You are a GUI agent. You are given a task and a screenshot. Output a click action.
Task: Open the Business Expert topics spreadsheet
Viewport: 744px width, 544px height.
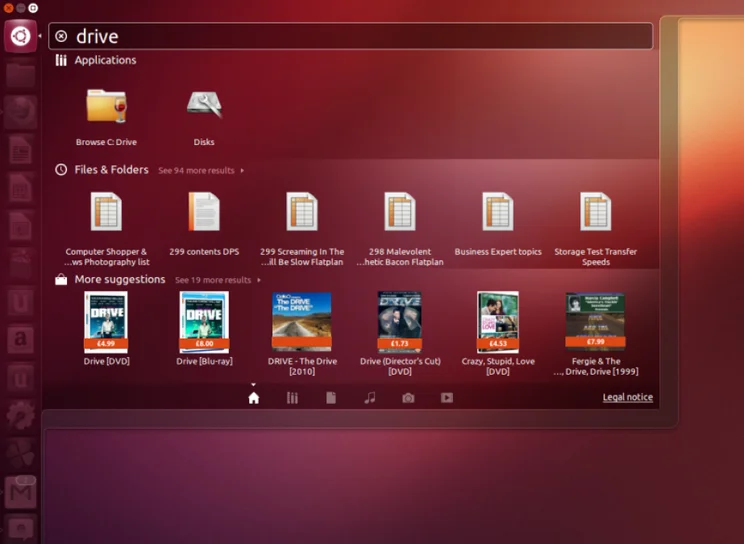click(x=498, y=213)
